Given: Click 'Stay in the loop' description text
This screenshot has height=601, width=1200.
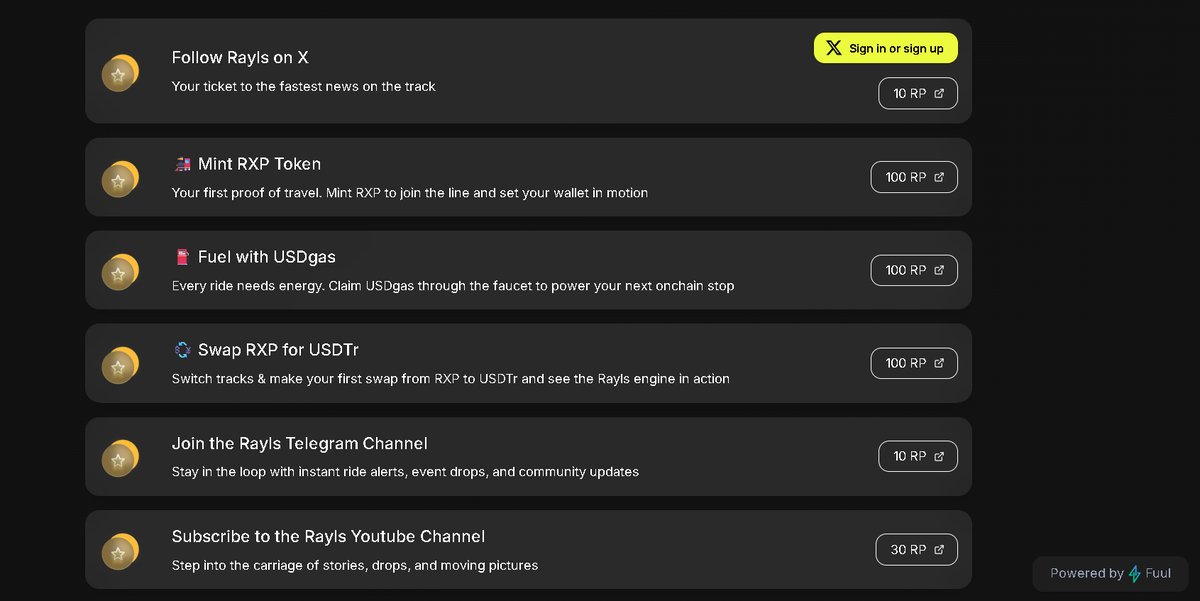Looking at the screenshot, I should point(405,472).
